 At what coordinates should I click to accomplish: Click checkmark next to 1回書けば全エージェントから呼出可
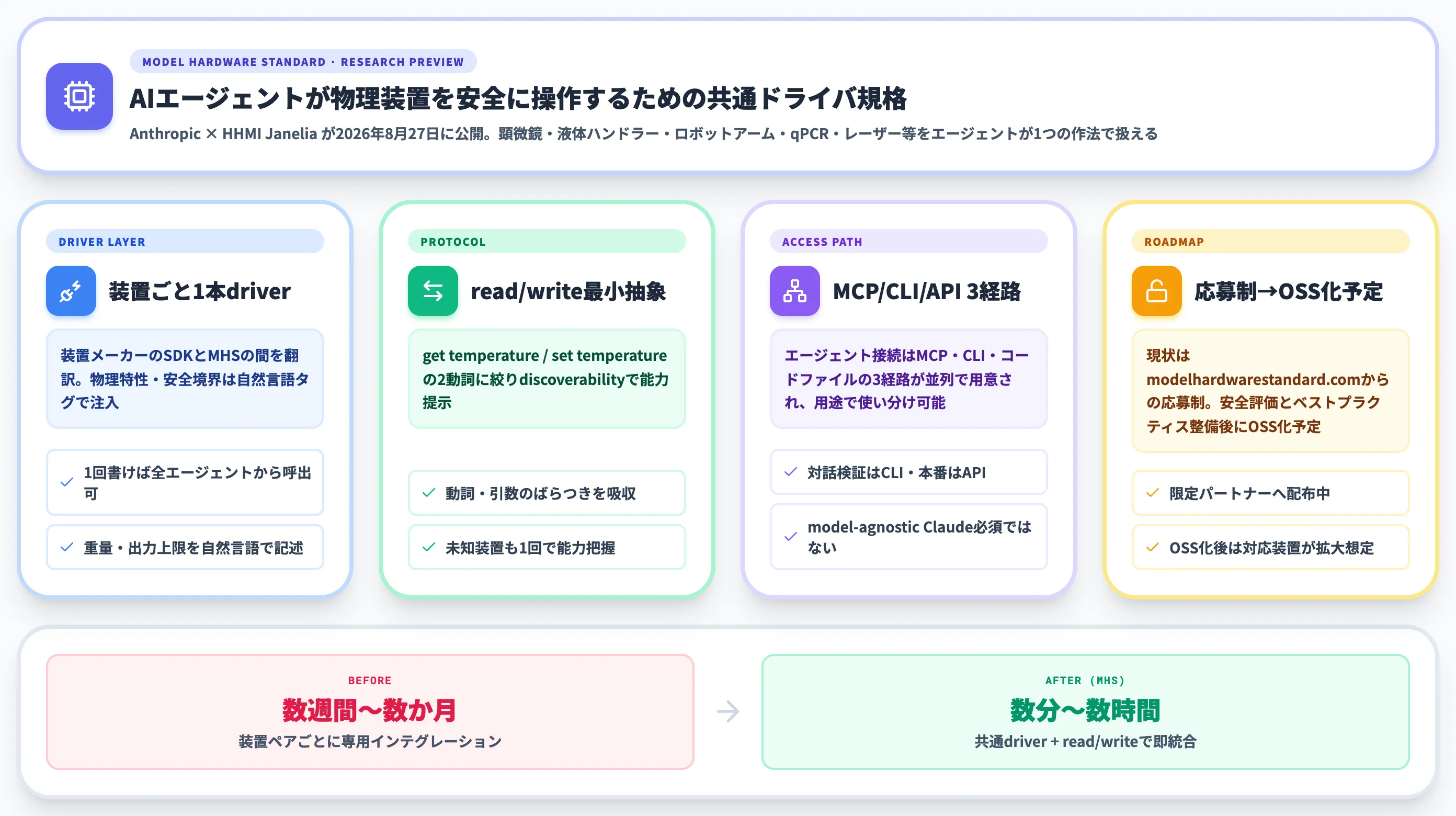coord(67,482)
